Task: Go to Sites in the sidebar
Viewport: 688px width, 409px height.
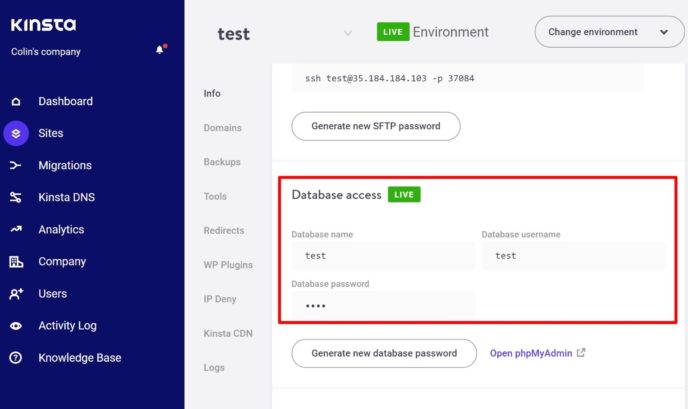Action: [50, 133]
